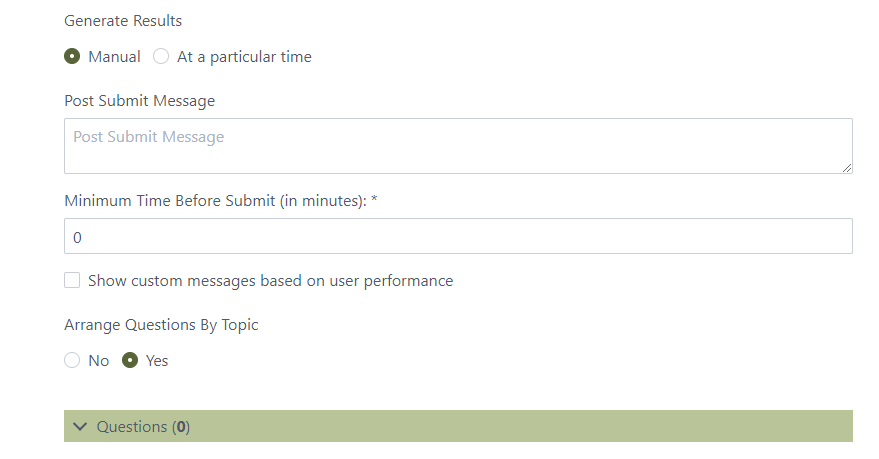Select 'Yes' for Arrange Questions By Topic
Screen dimensions: 879x459
click(x=130, y=361)
